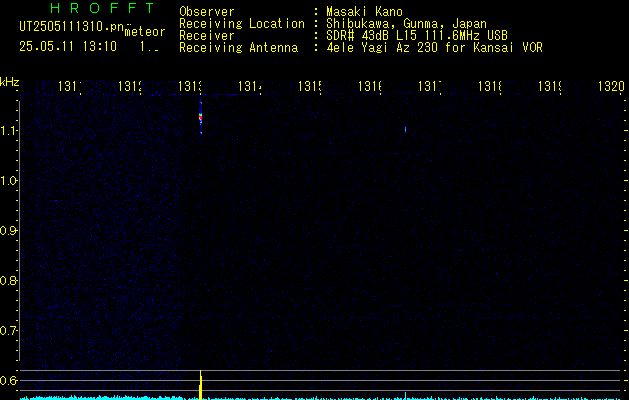This screenshot has width=629, height=400.
Task: Click the 1.1 kHz frequency label
Action: pyautogui.click(x=8, y=130)
